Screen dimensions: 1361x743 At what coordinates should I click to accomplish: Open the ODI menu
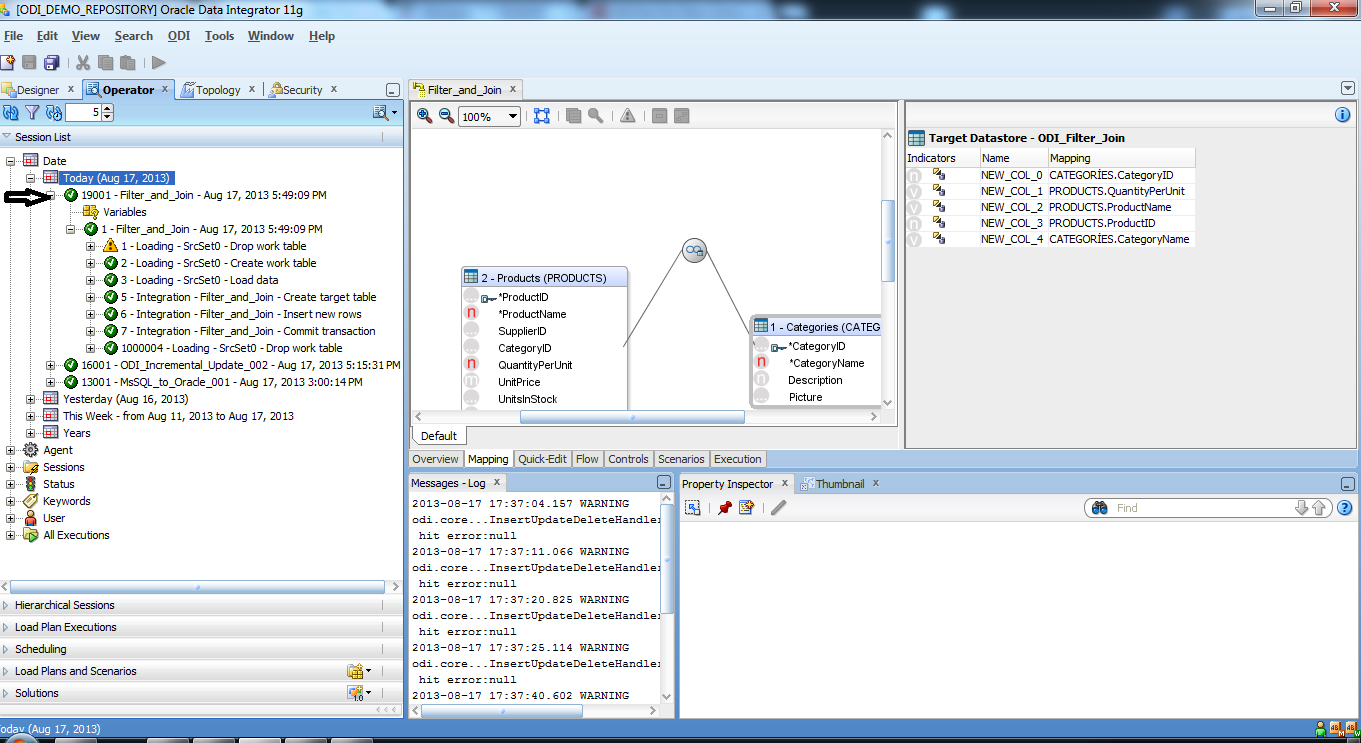coord(179,36)
